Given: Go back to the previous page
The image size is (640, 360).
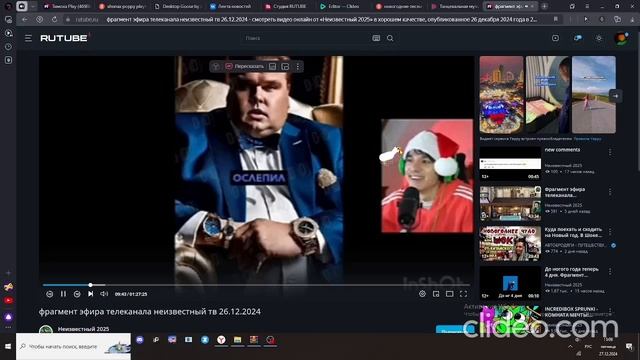Looking at the screenshot, I should point(25,20).
